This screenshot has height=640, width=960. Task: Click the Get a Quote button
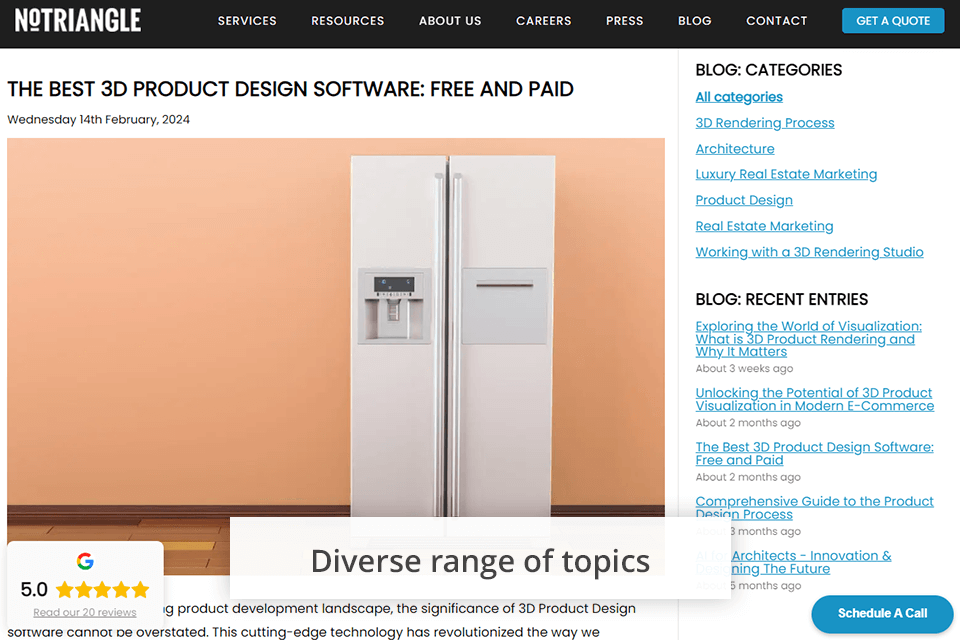point(893,21)
